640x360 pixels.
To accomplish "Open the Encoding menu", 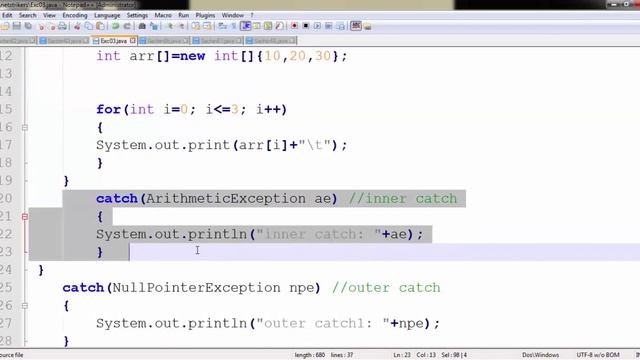I will [x=75, y=15].
